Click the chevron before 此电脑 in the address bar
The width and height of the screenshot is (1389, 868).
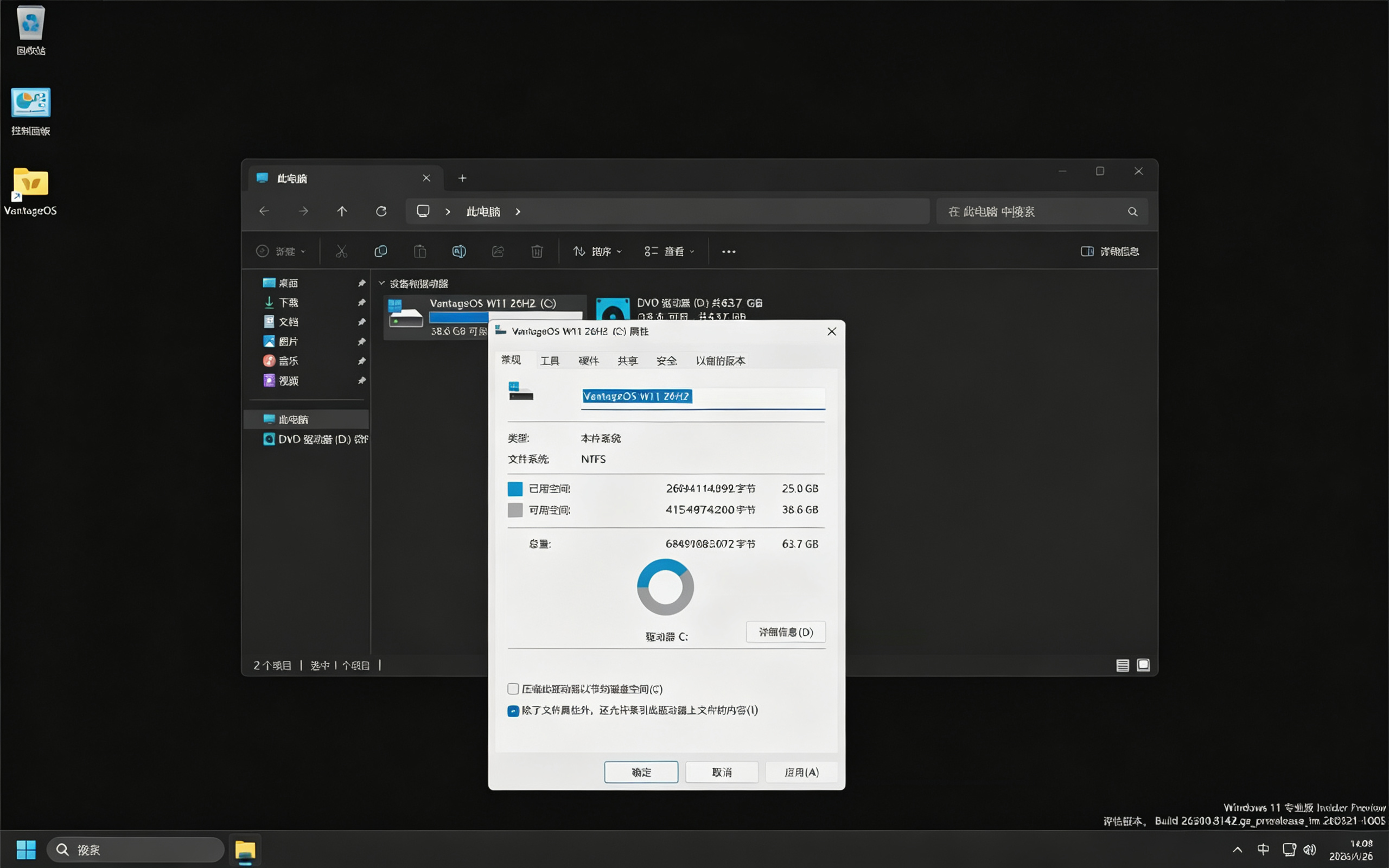pyautogui.click(x=448, y=211)
